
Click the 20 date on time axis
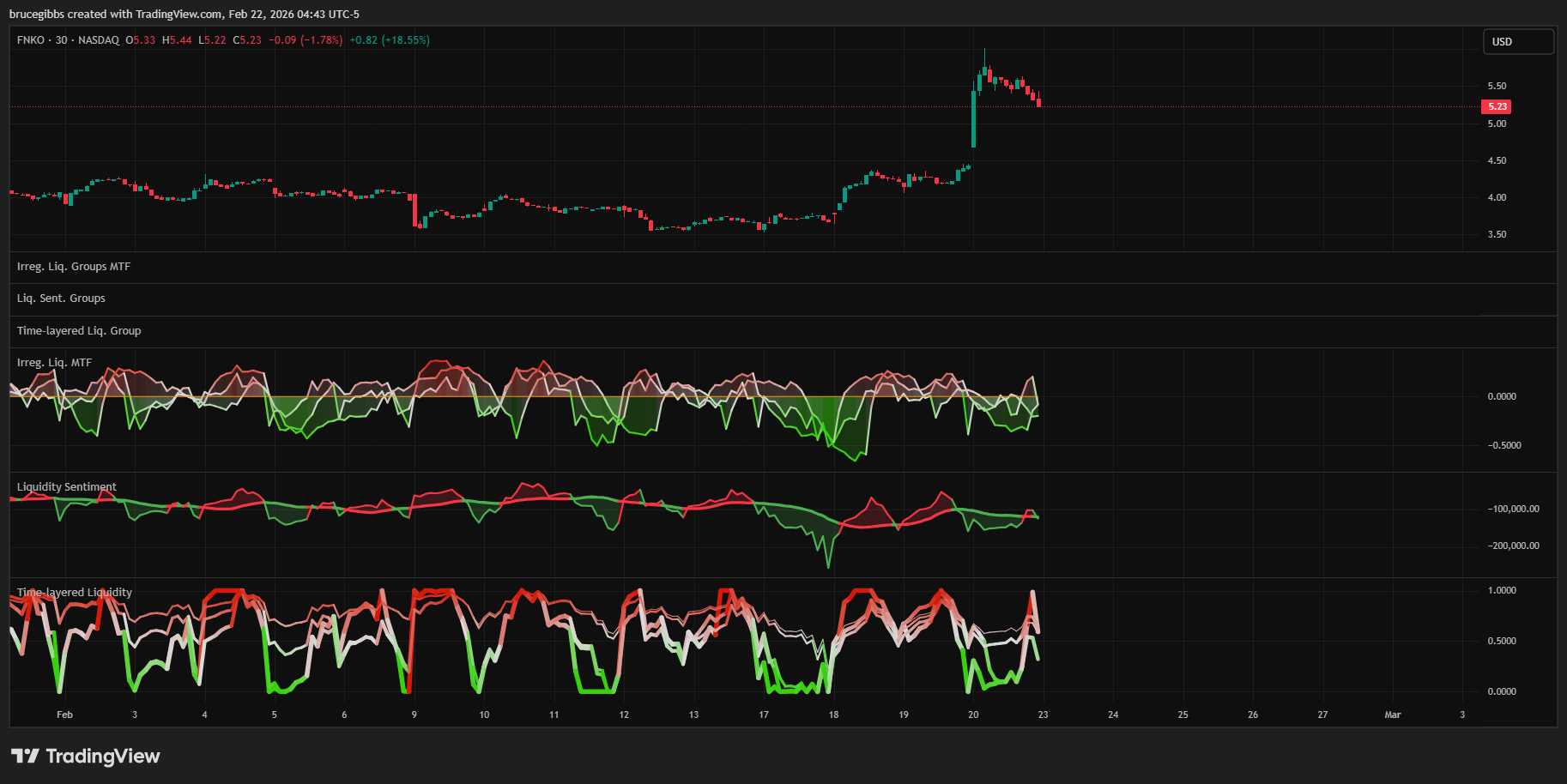point(973,715)
